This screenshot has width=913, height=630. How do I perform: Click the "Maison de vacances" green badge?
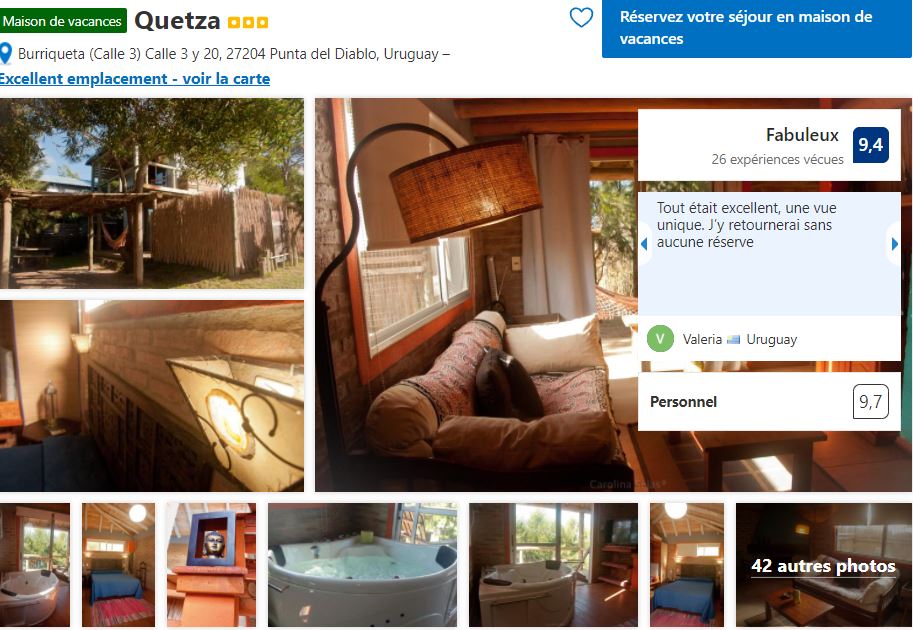[x=63, y=21]
